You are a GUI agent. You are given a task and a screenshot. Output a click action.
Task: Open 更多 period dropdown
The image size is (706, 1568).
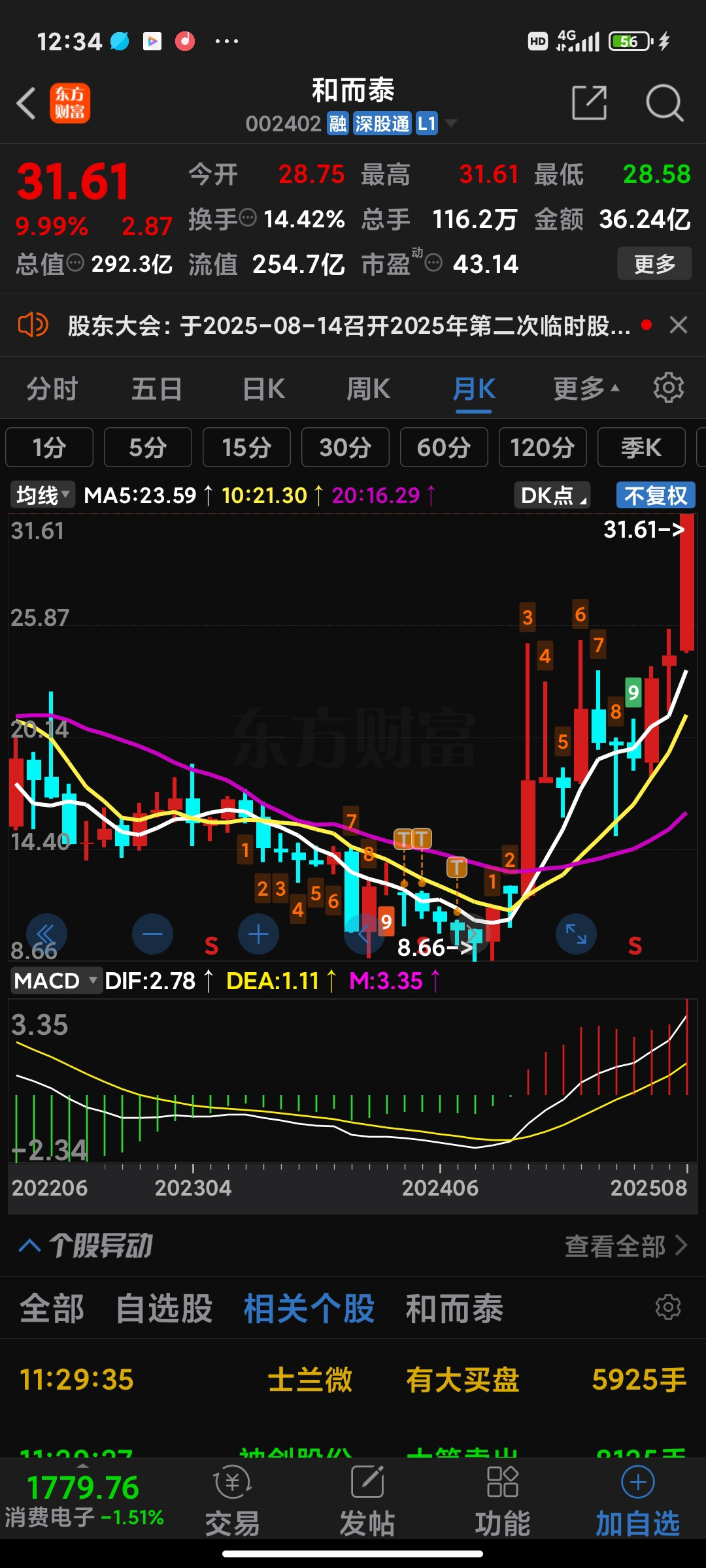[586, 389]
